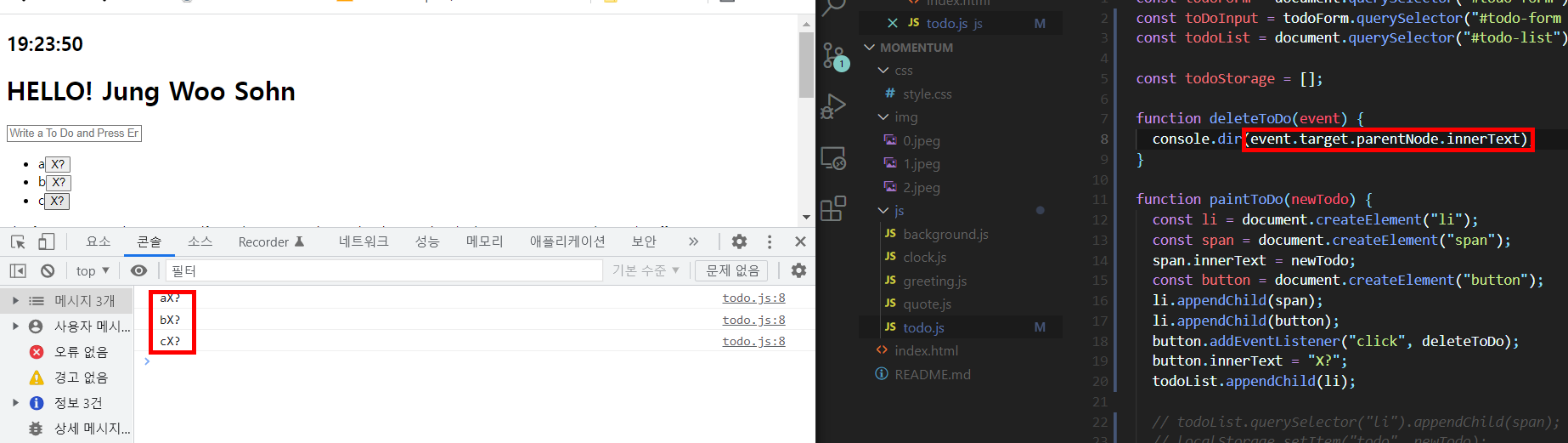Viewport: 1568px width, 443px height.
Task: Switch to the 메모리 tab
Action: pyautogui.click(x=485, y=241)
